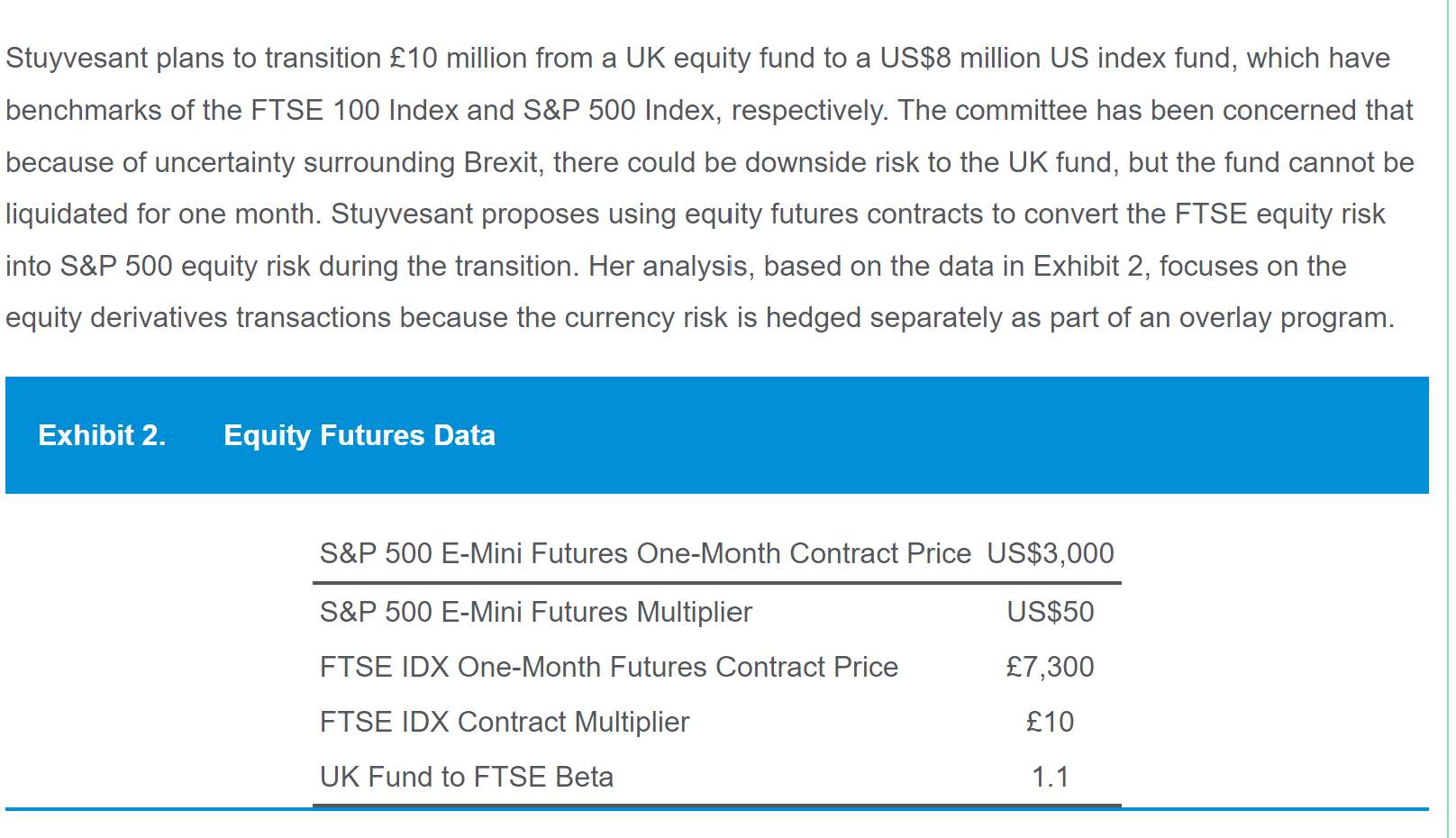This screenshot has width=1456, height=838.
Task: Click UK Fund to FTSE Beta label
Action: click(466, 777)
